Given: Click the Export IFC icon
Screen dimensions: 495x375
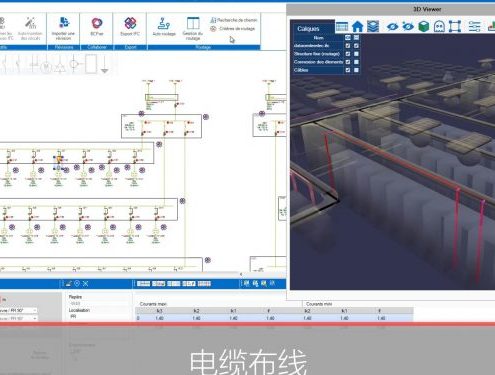Looking at the screenshot, I should point(130,27).
